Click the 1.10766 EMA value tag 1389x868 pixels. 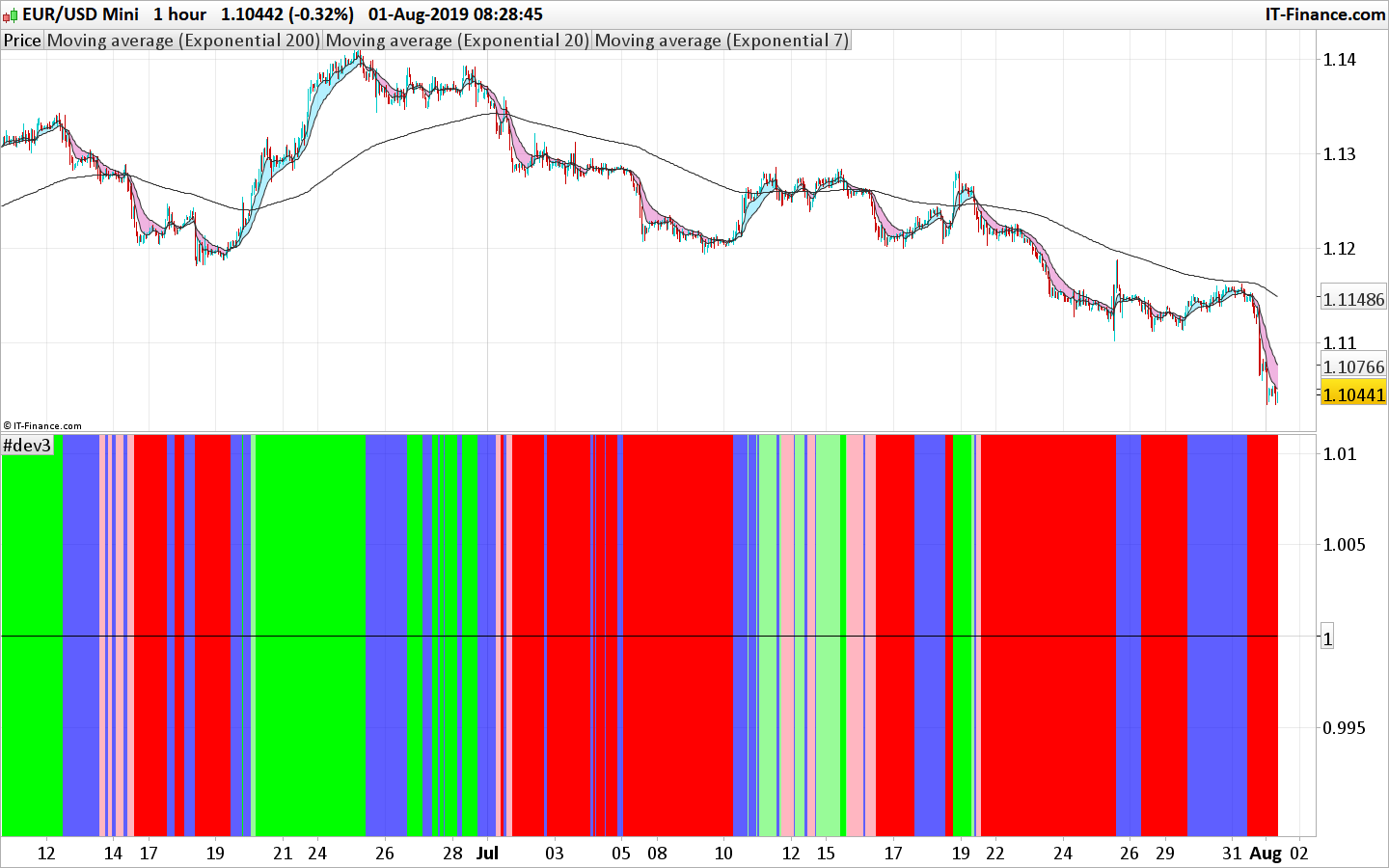point(1353,366)
